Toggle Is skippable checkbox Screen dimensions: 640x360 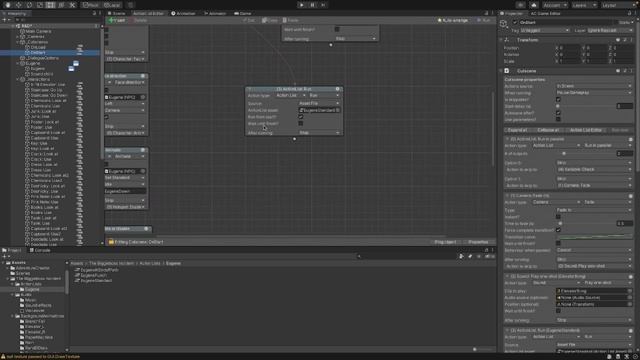[x=558, y=100]
